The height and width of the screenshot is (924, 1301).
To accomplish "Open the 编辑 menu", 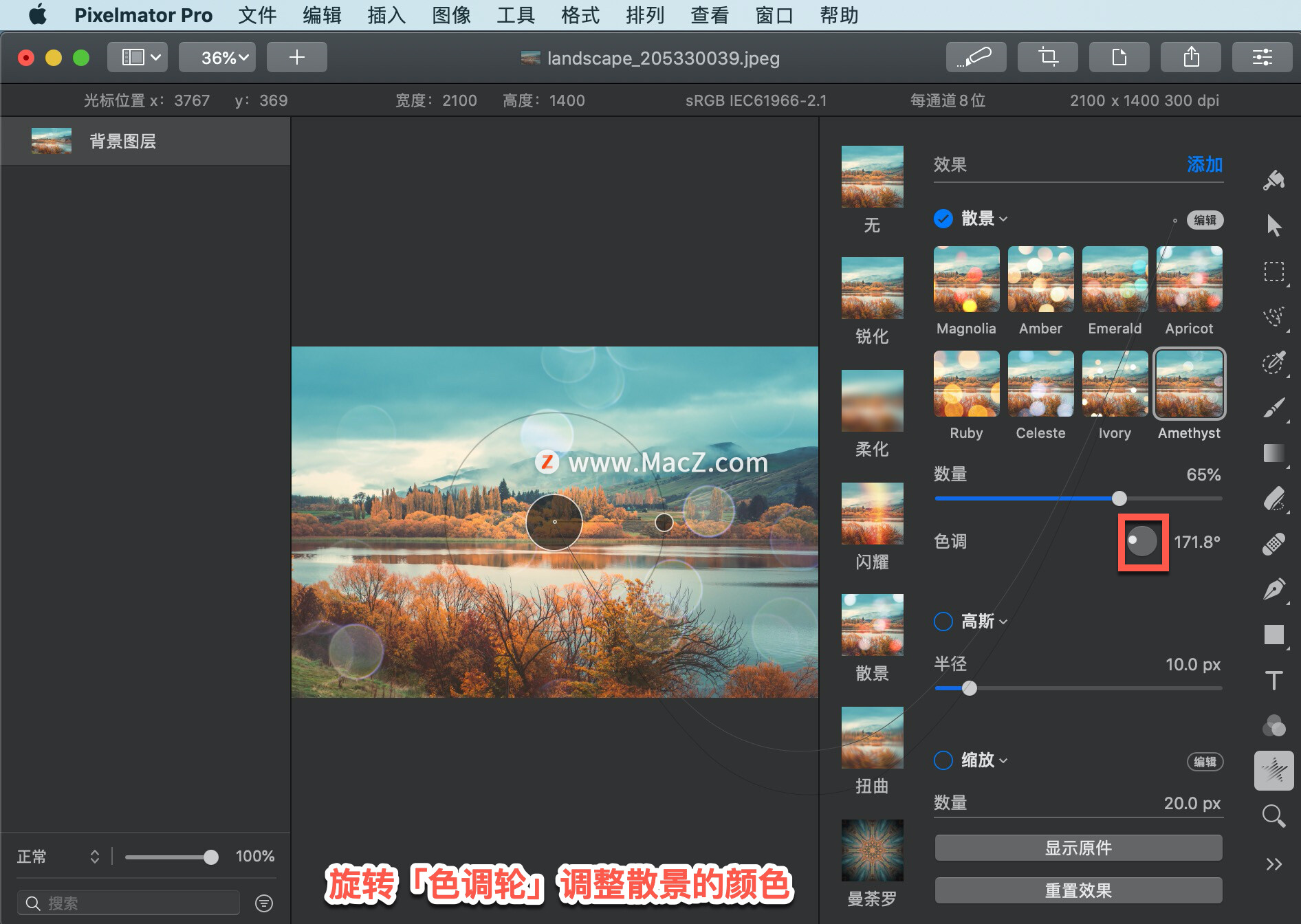I will pyautogui.click(x=322, y=15).
